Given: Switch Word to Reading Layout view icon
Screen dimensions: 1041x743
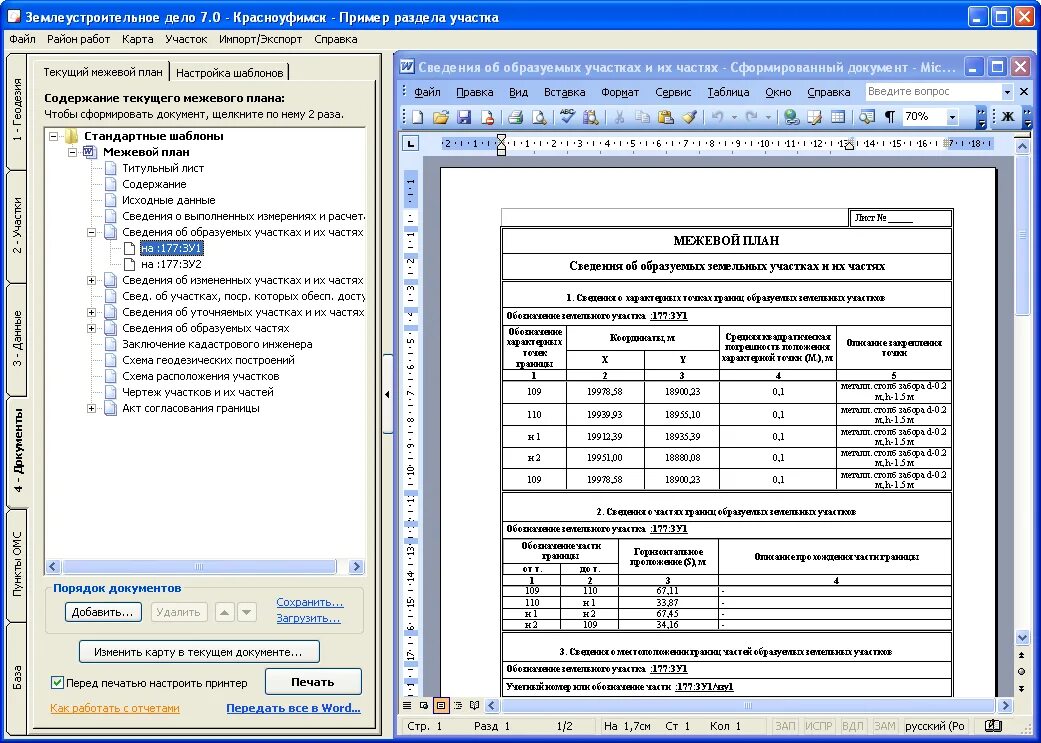Looking at the screenshot, I should pos(474,705).
